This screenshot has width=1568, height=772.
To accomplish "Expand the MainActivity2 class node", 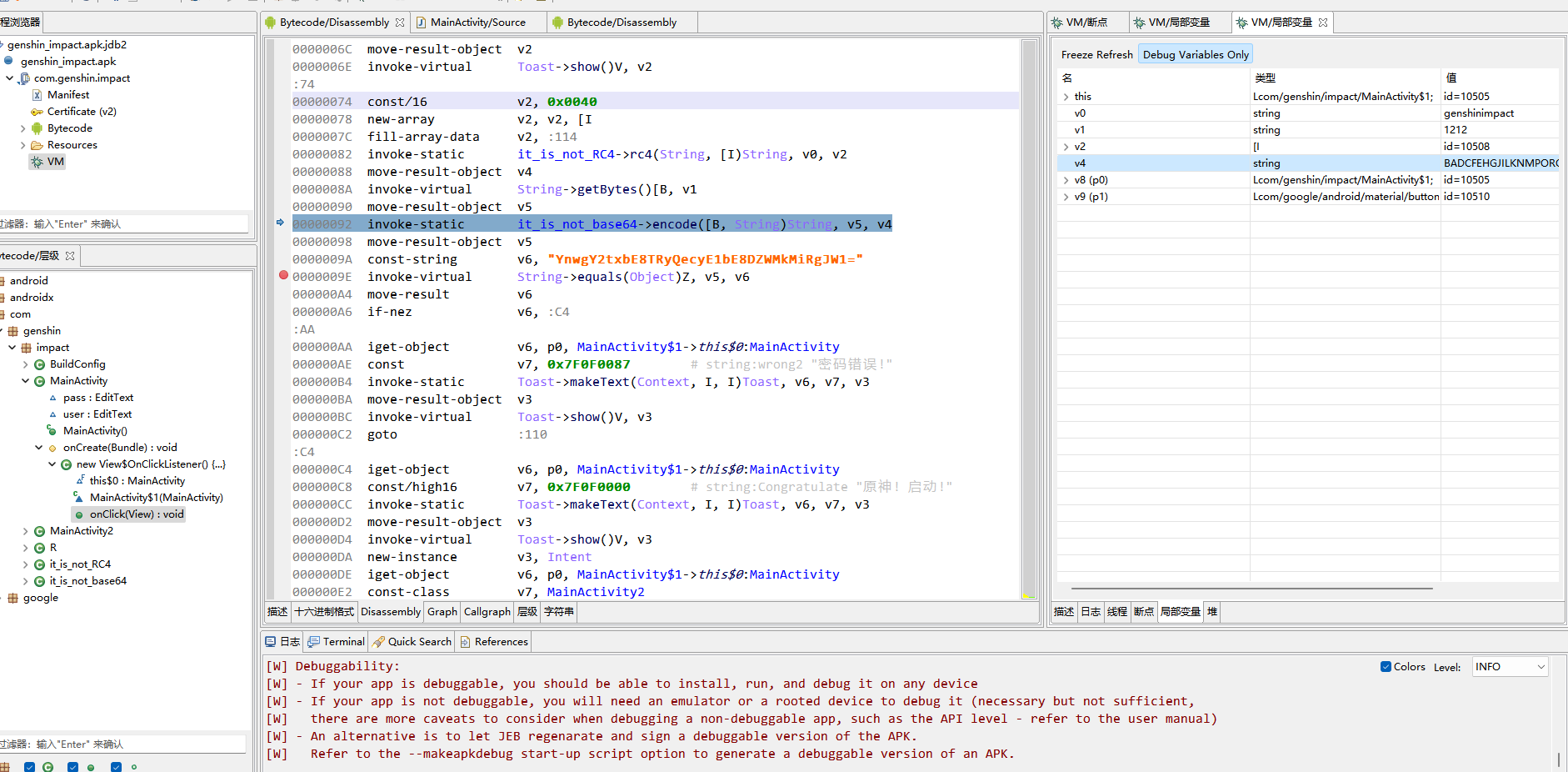I will [x=26, y=531].
